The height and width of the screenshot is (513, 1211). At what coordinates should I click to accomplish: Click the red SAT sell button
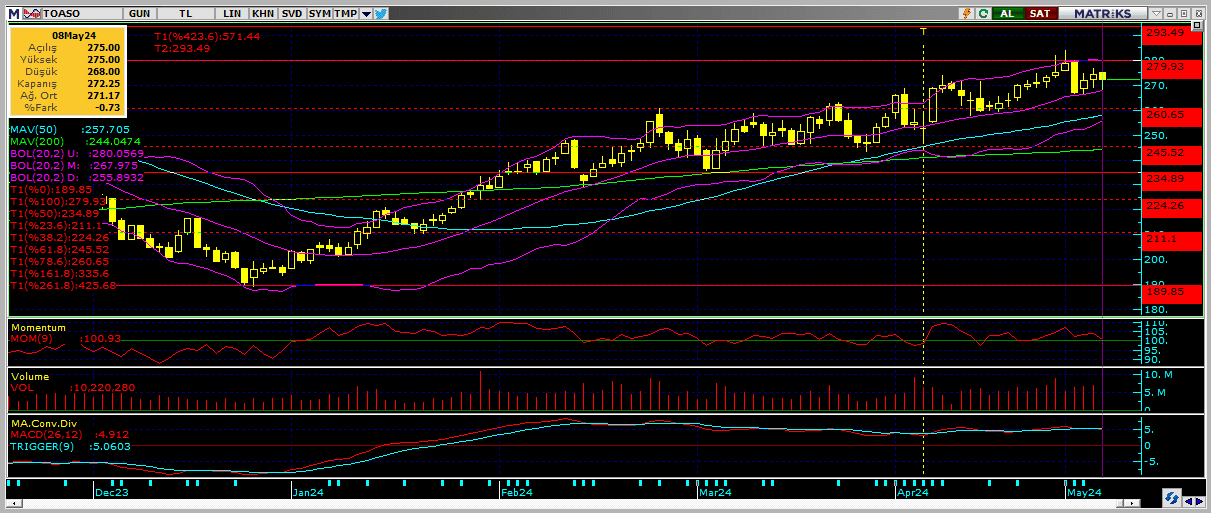click(1040, 13)
